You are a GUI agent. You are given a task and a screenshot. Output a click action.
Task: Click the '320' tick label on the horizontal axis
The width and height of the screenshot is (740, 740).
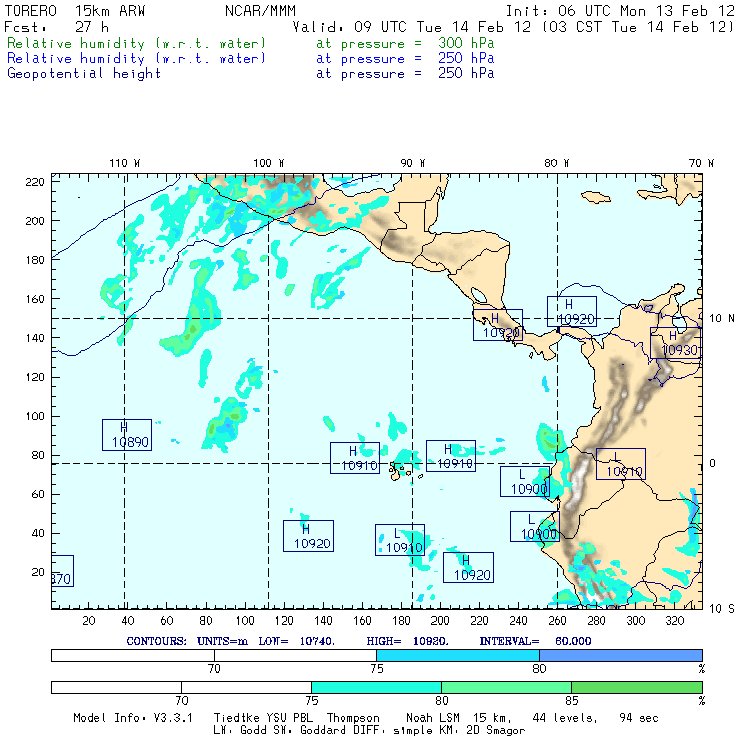(674, 620)
